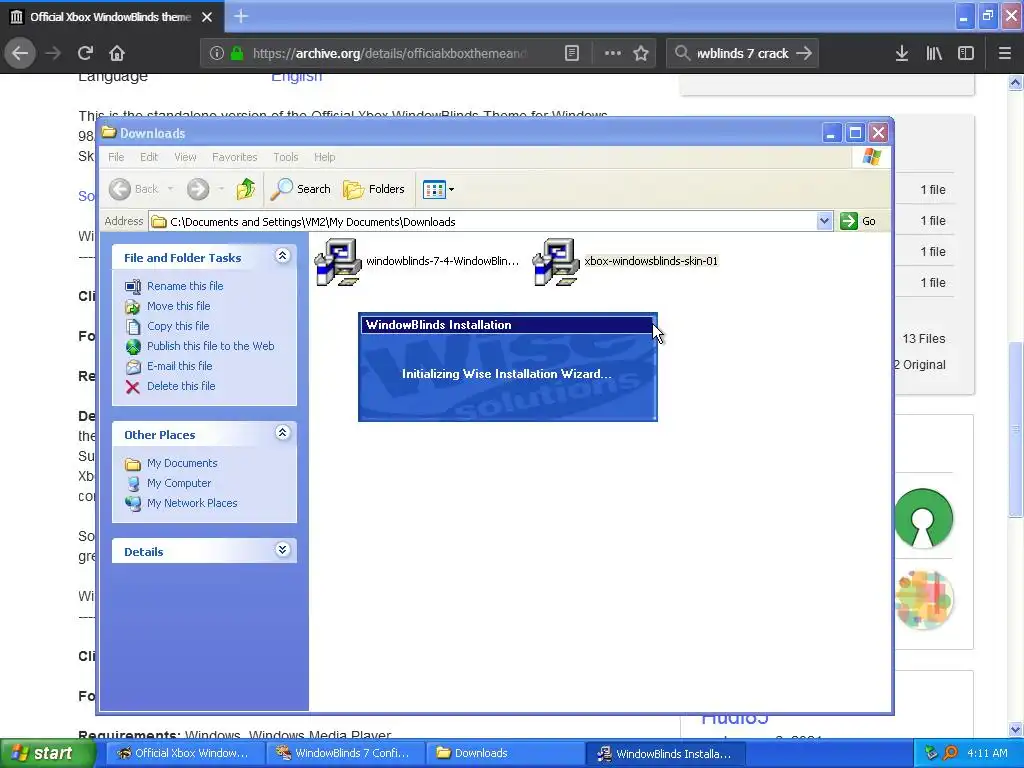The width and height of the screenshot is (1024, 768).
Task: Click the orange search system tray icon
Action: coord(950,753)
